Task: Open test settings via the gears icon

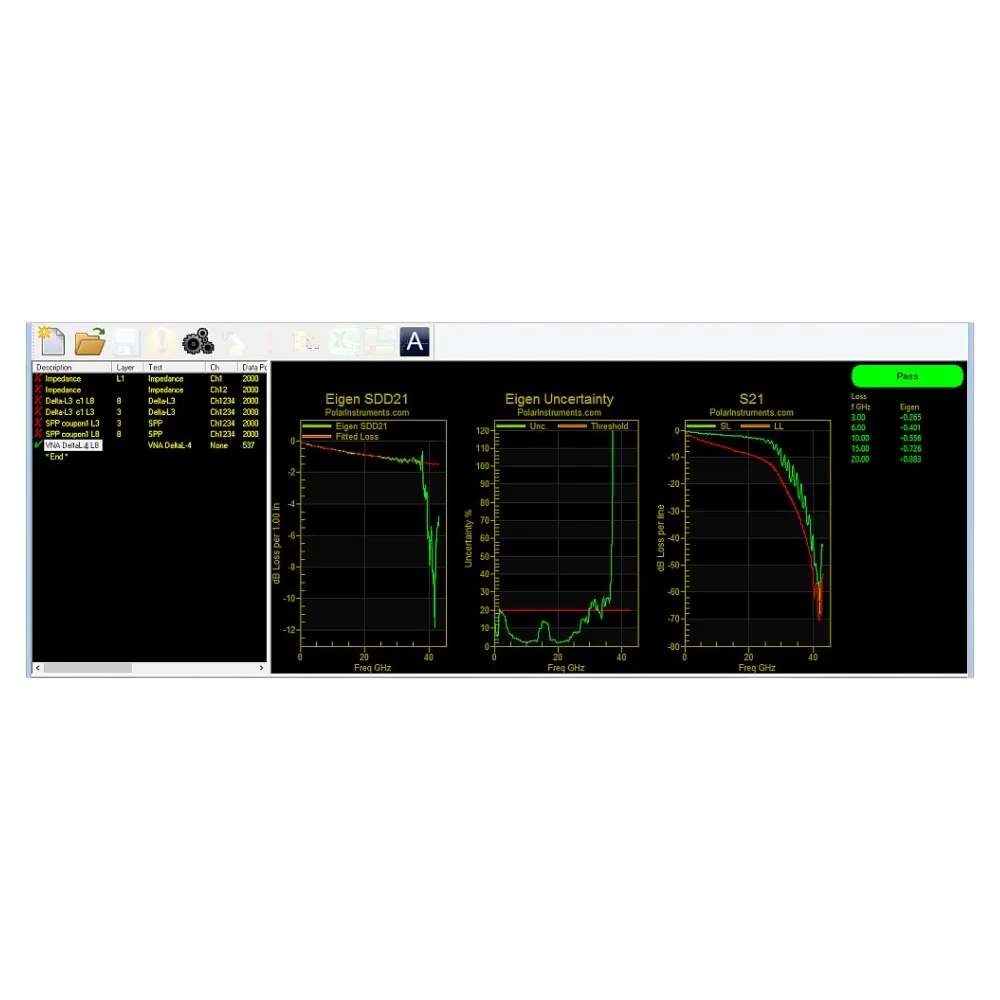Action: [x=198, y=340]
